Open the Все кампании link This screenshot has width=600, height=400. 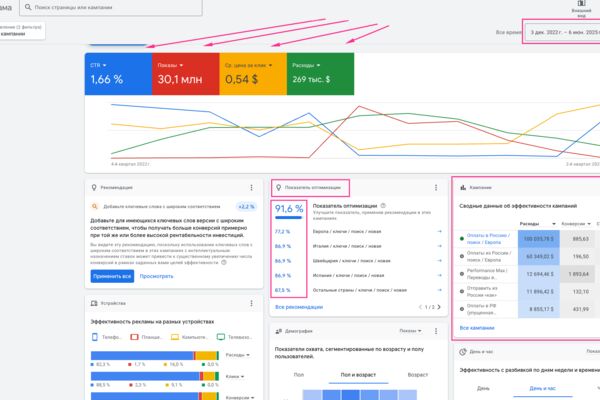[x=477, y=328]
